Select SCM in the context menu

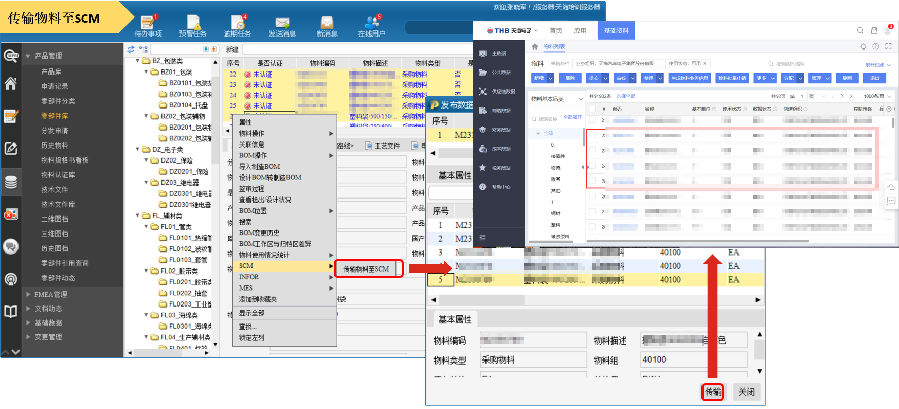247,267
